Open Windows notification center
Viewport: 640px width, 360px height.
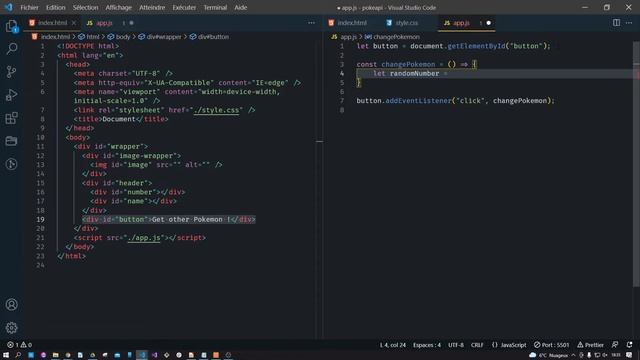(x=629, y=355)
